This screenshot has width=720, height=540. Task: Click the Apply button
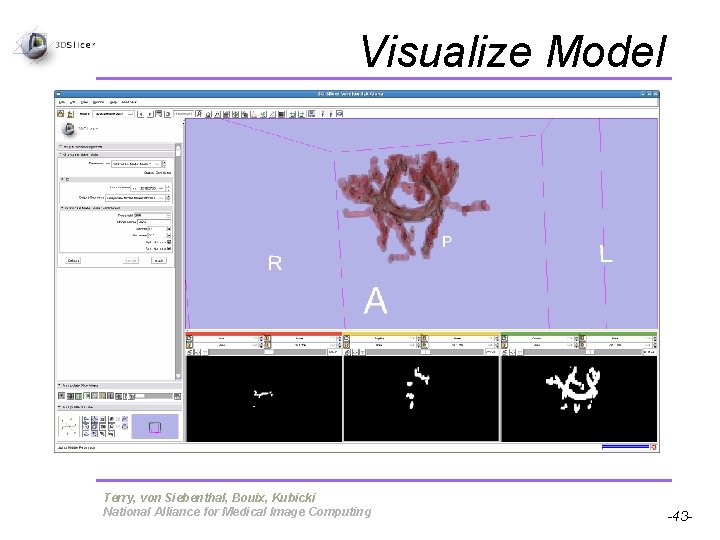pos(159,261)
